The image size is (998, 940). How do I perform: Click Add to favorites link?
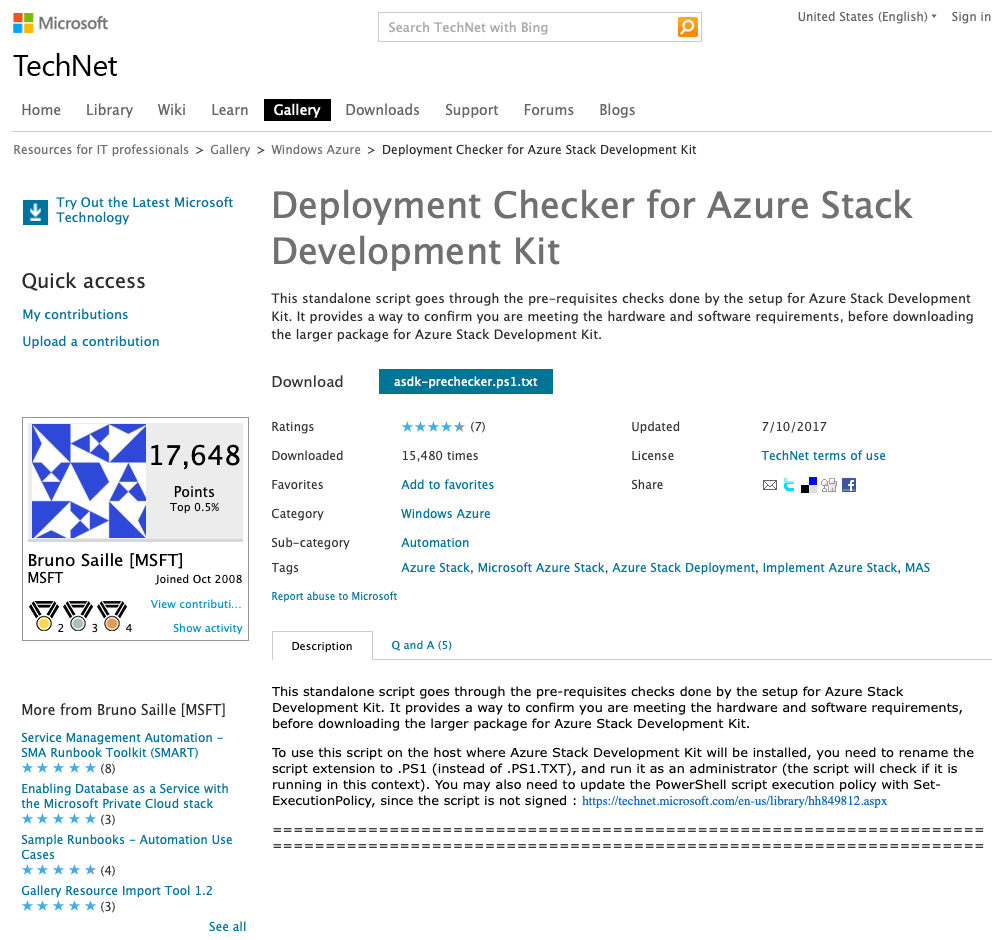447,485
